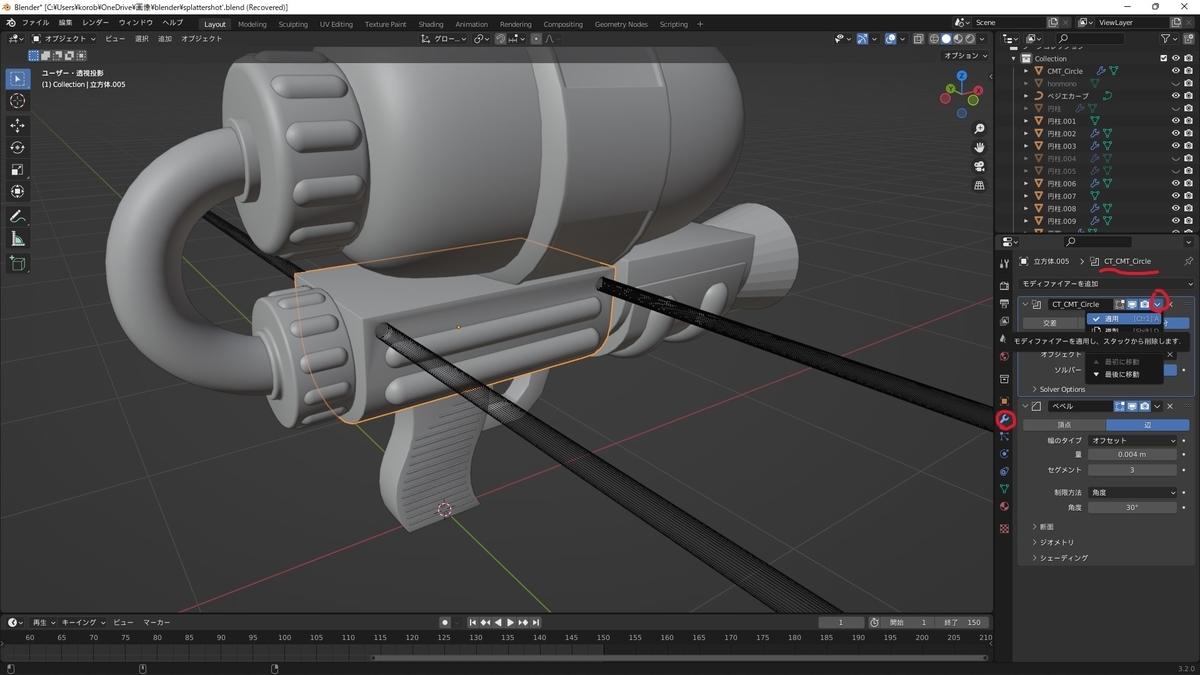Open the Material properties tab
This screenshot has height=675, width=1200.
[1005, 506]
